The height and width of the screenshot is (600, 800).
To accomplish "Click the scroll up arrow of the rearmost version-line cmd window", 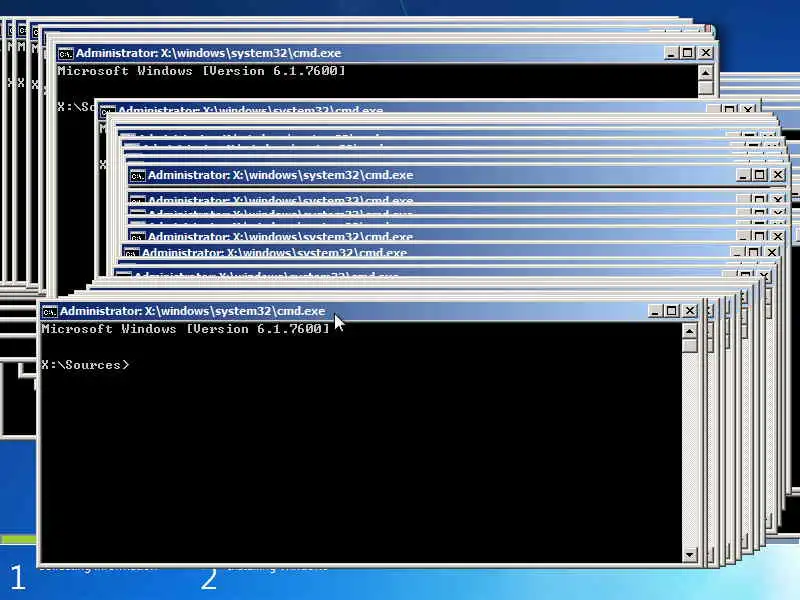I will (705, 73).
